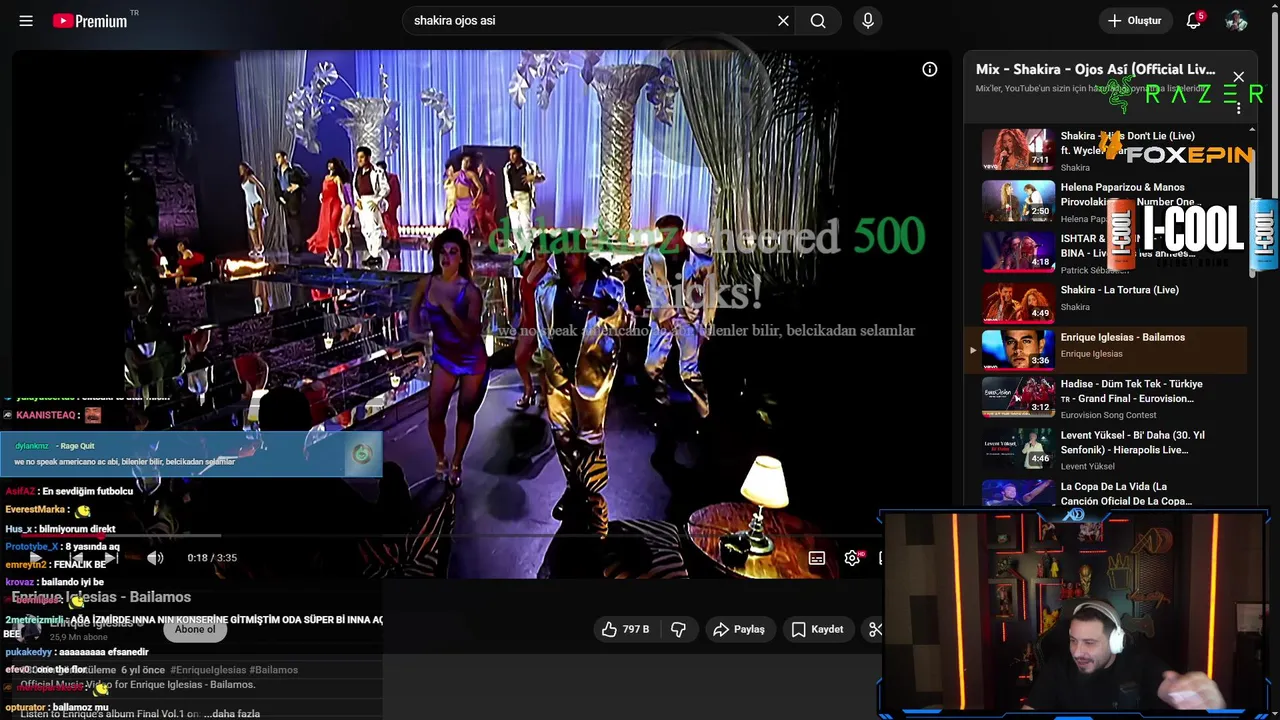Start voice search with microphone
Viewport: 1280px width, 720px height.
tap(867, 20)
